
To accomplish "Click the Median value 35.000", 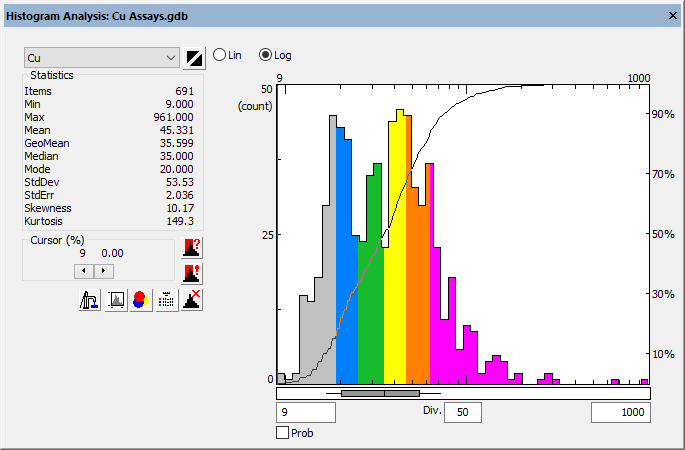I will point(176,156).
